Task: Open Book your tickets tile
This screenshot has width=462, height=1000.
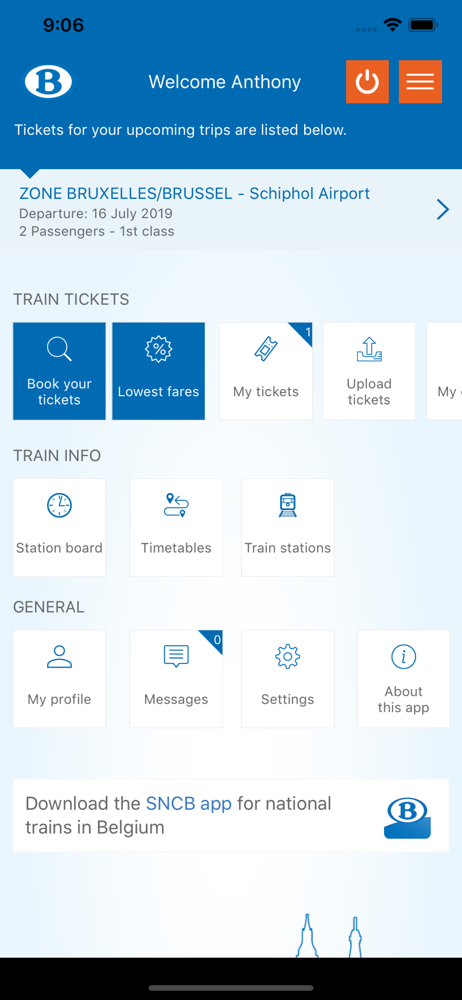Action: point(59,371)
